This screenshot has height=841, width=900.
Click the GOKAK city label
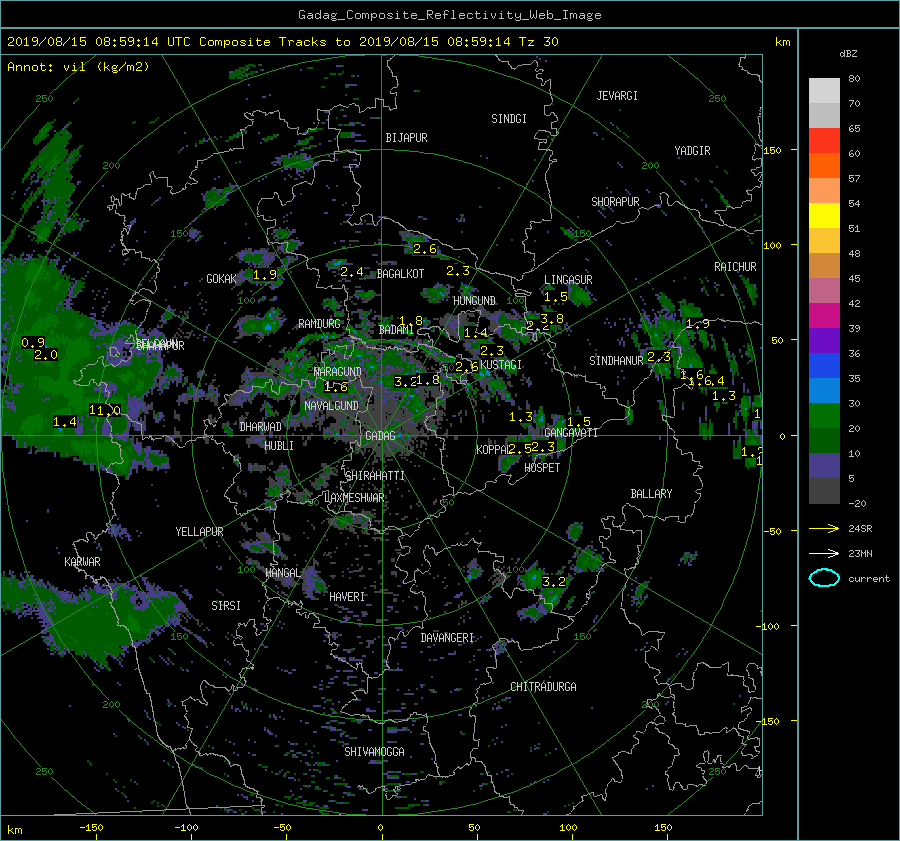(x=222, y=279)
